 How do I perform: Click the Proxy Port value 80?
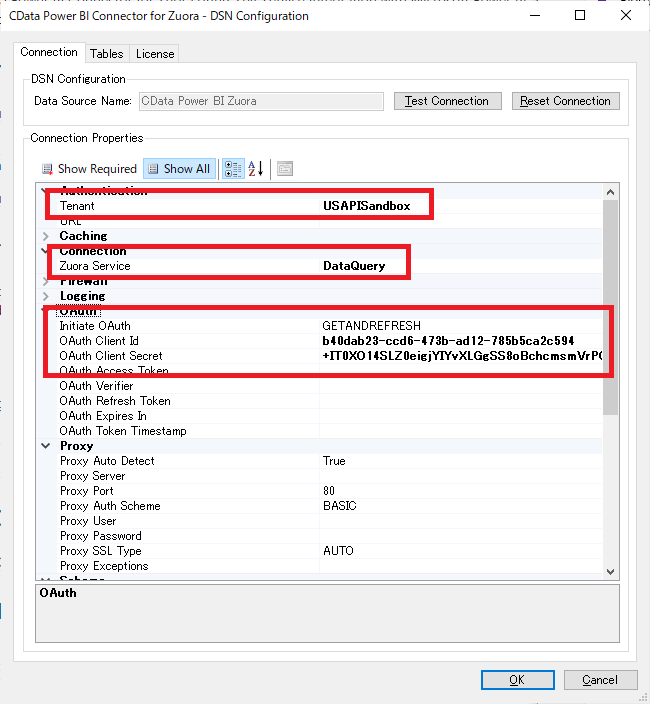[329, 491]
